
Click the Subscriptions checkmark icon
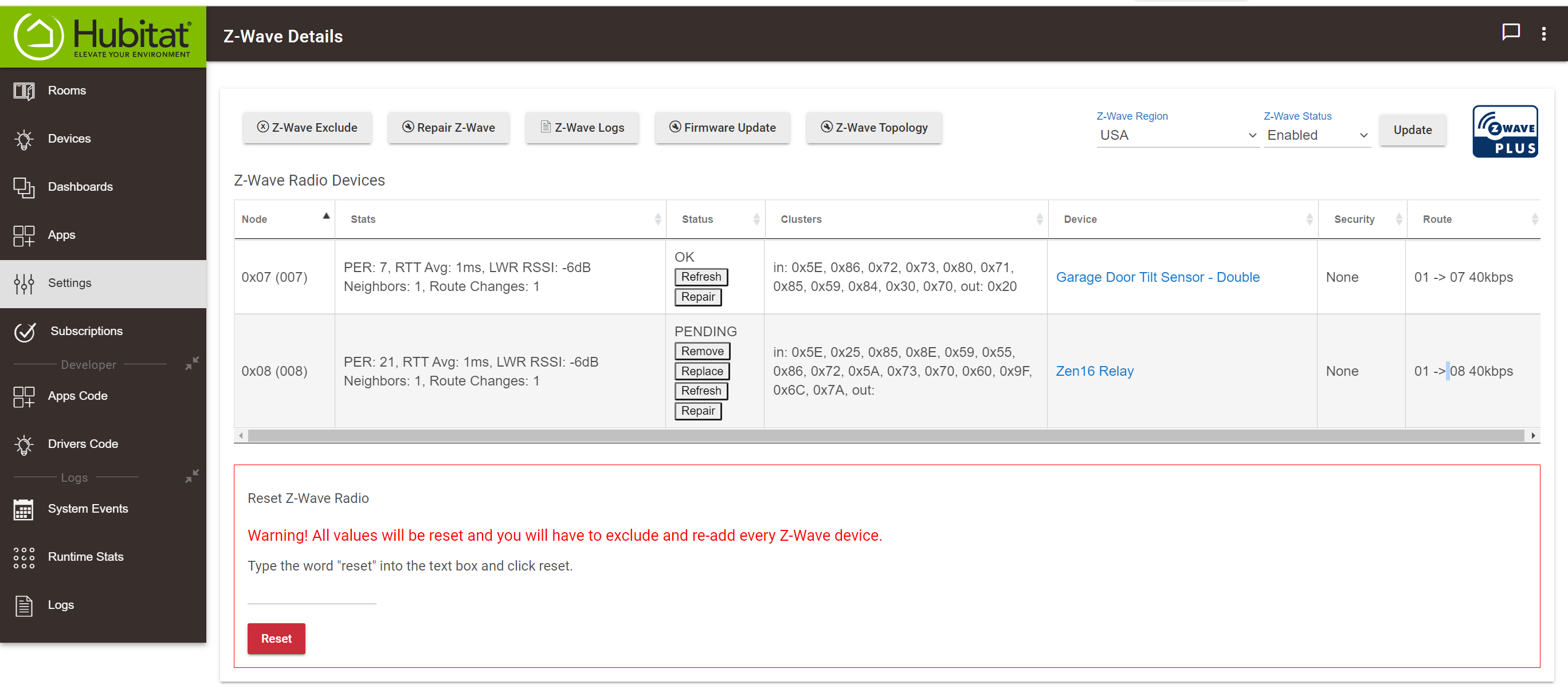coord(25,331)
